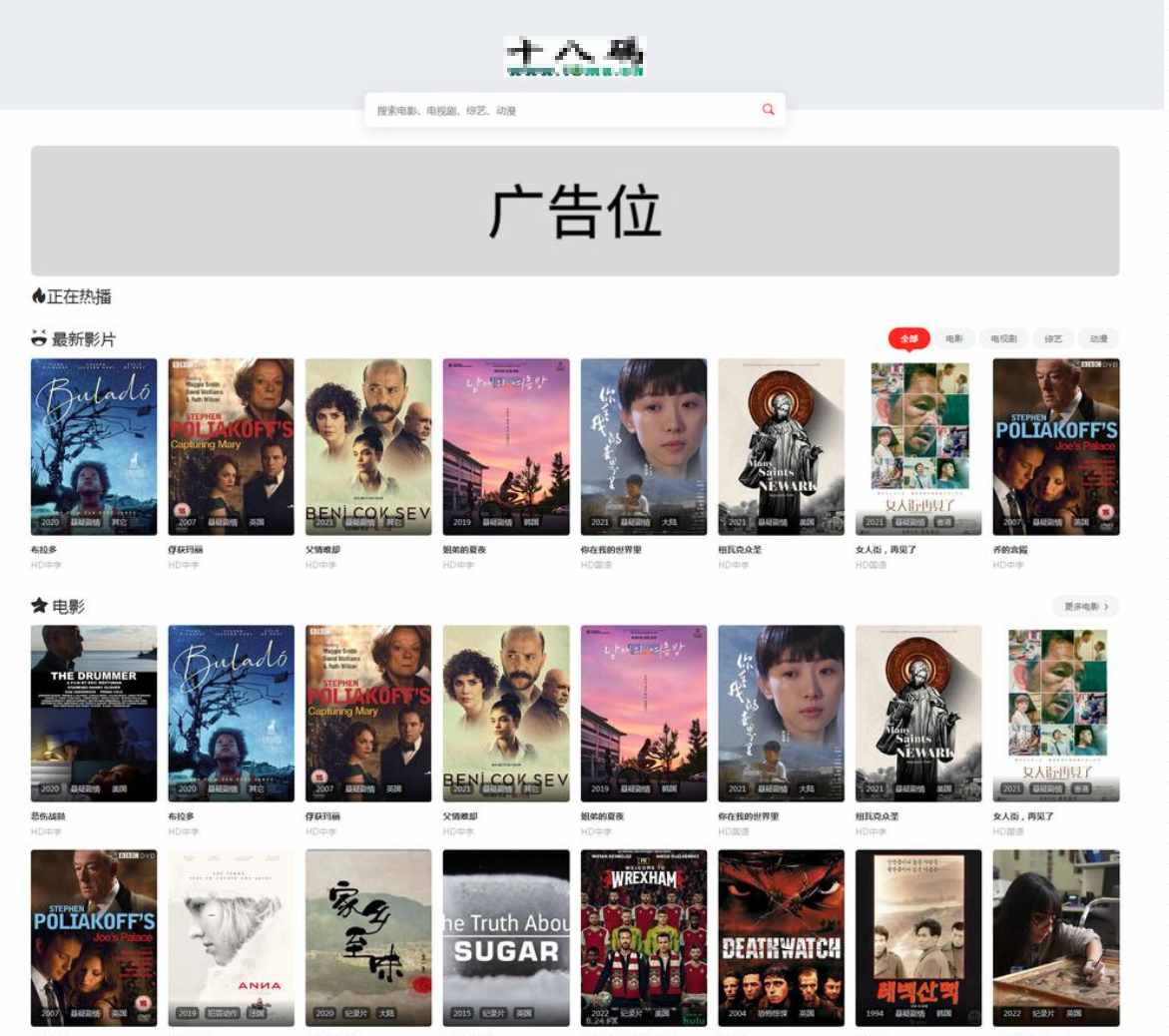Open Capturing Mary poster in 电影 section
Image resolution: width=1169 pixels, height=1036 pixels.
click(x=368, y=714)
